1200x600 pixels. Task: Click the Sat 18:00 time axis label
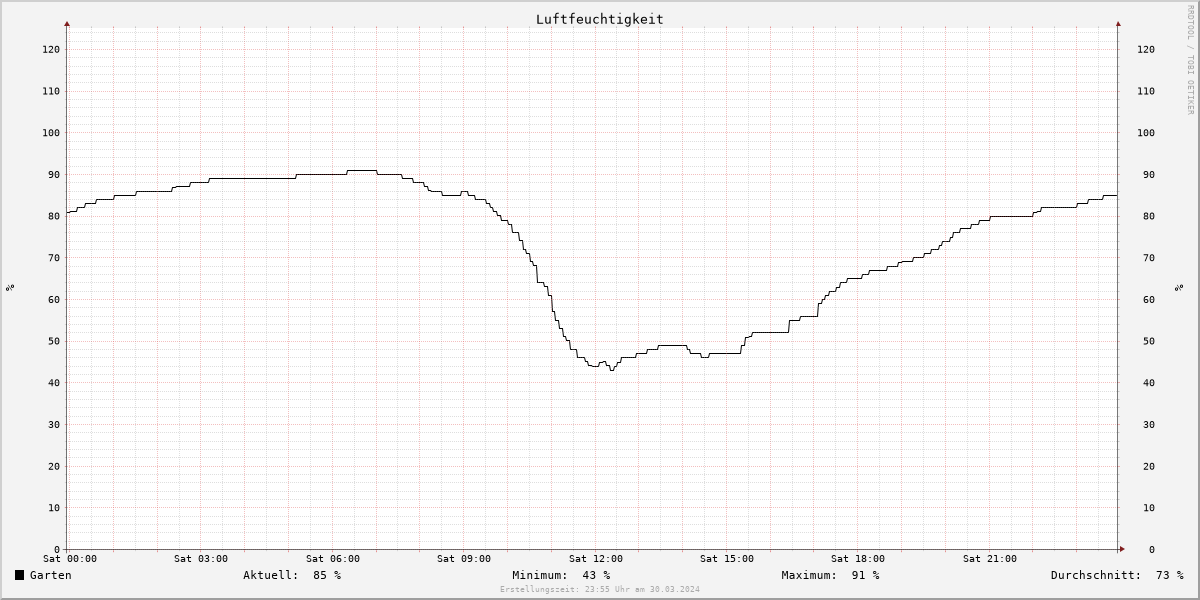click(x=858, y=559)
